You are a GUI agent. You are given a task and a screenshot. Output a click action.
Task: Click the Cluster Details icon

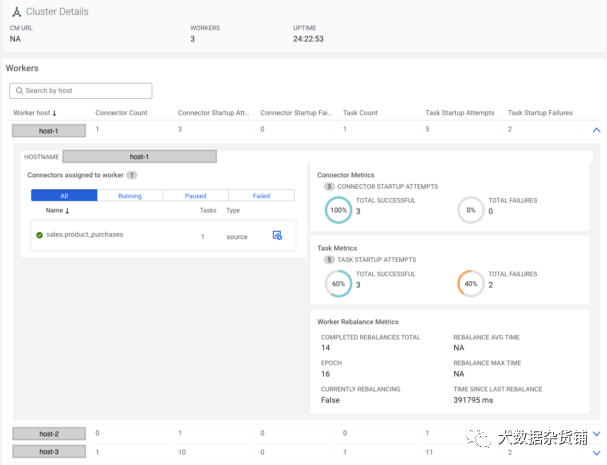[x=16, y=12]
